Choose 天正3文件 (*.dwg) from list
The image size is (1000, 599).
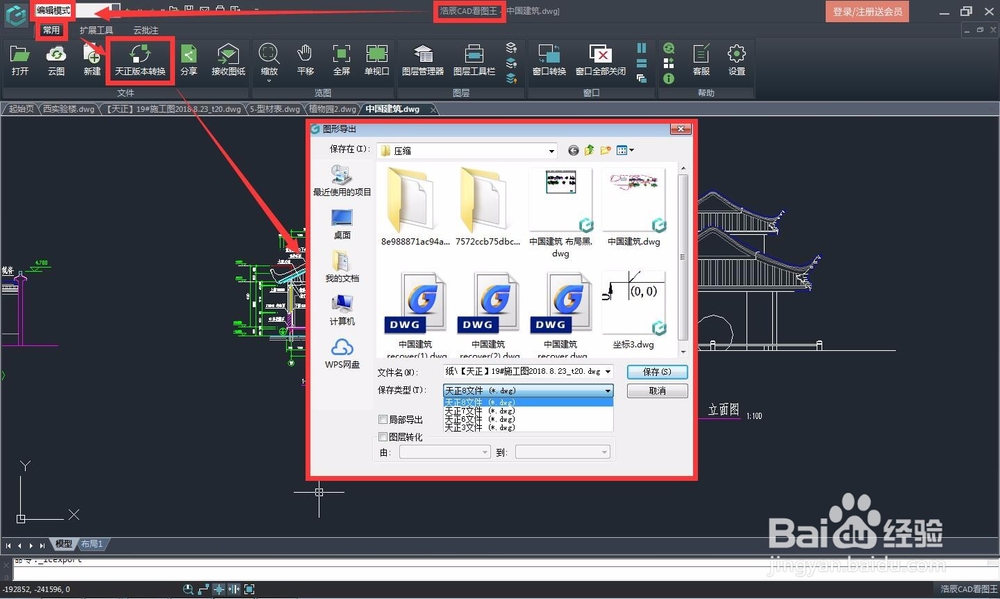coord(528,427)
